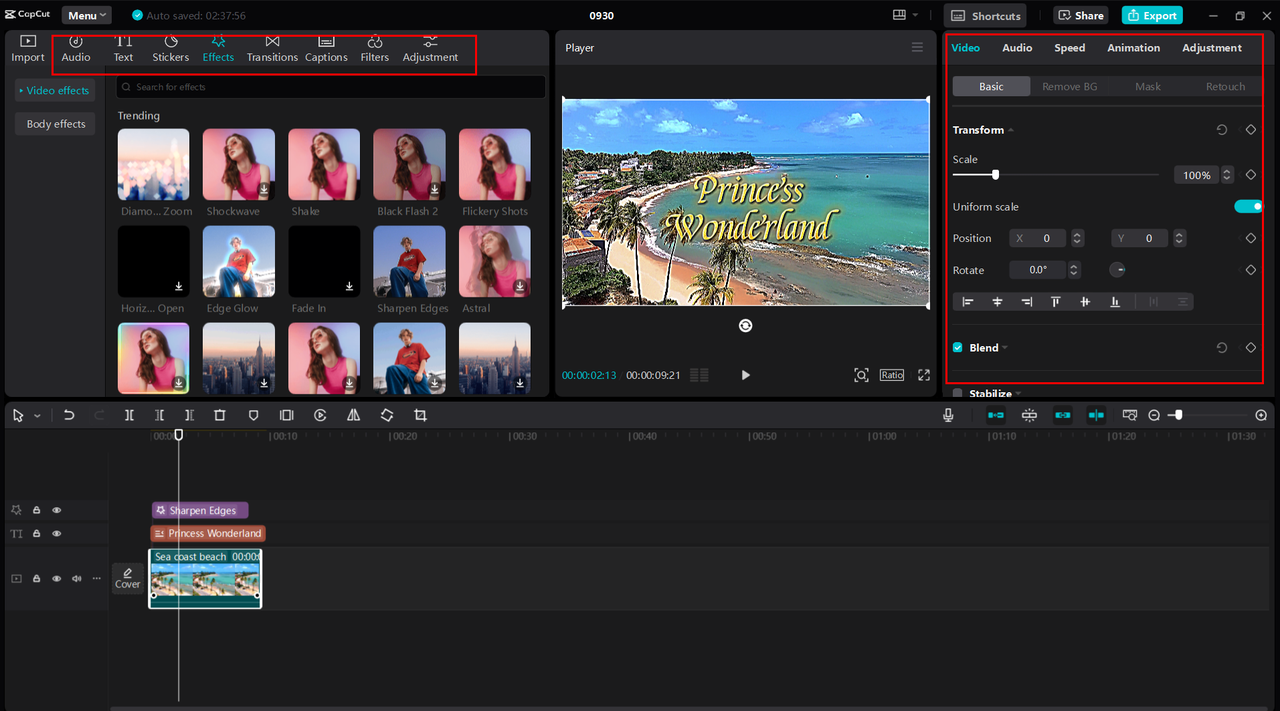Open the Text media tab
The width and height of the screenshot is (1280, 711).
click(123, 48)
